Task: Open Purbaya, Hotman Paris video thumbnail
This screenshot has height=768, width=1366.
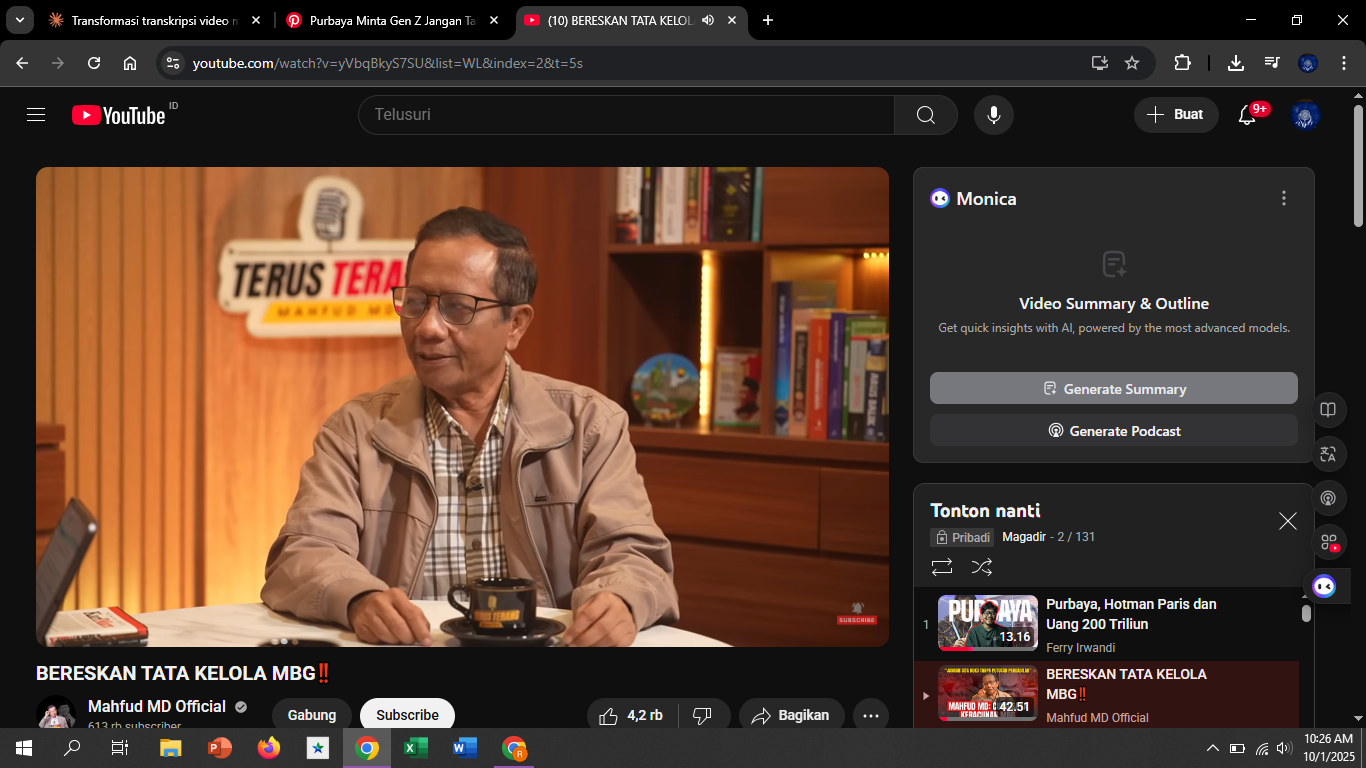Action: pos(987,623)
